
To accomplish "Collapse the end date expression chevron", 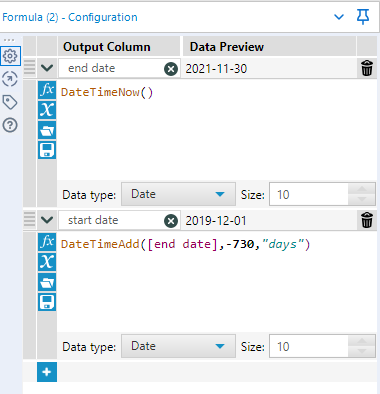I will (47, 68).
